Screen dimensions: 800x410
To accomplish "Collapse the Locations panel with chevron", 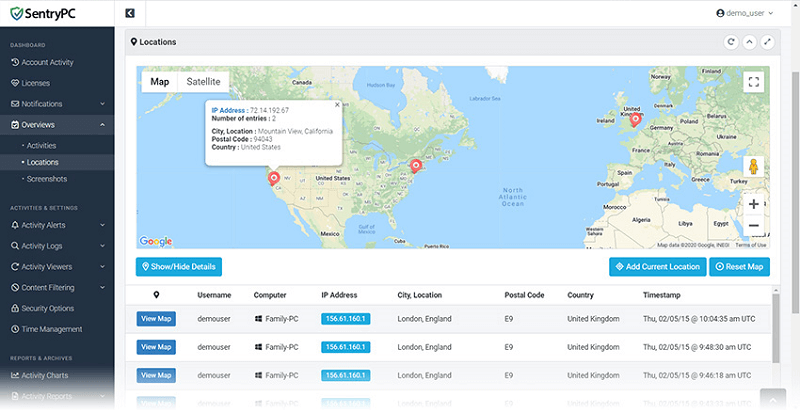I will [x=749, y=42].
